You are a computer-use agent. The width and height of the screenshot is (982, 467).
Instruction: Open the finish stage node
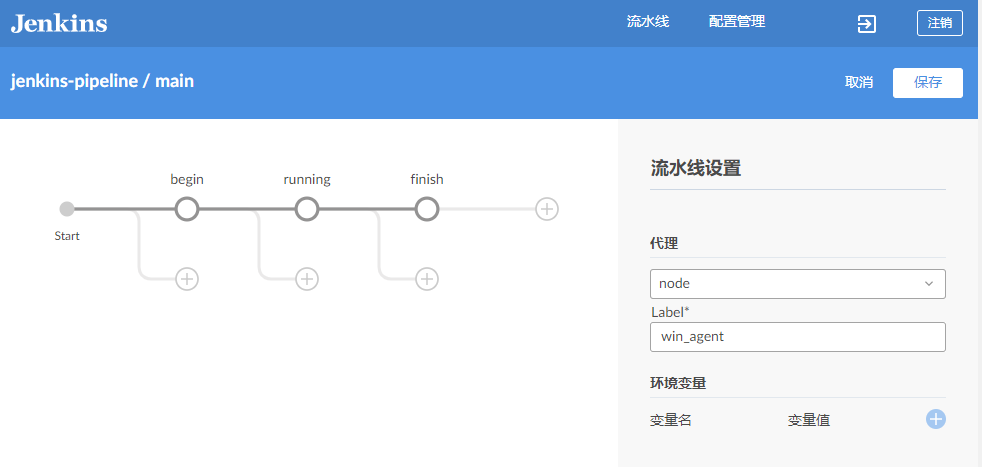pyautogui.click(x=426, y=209)
